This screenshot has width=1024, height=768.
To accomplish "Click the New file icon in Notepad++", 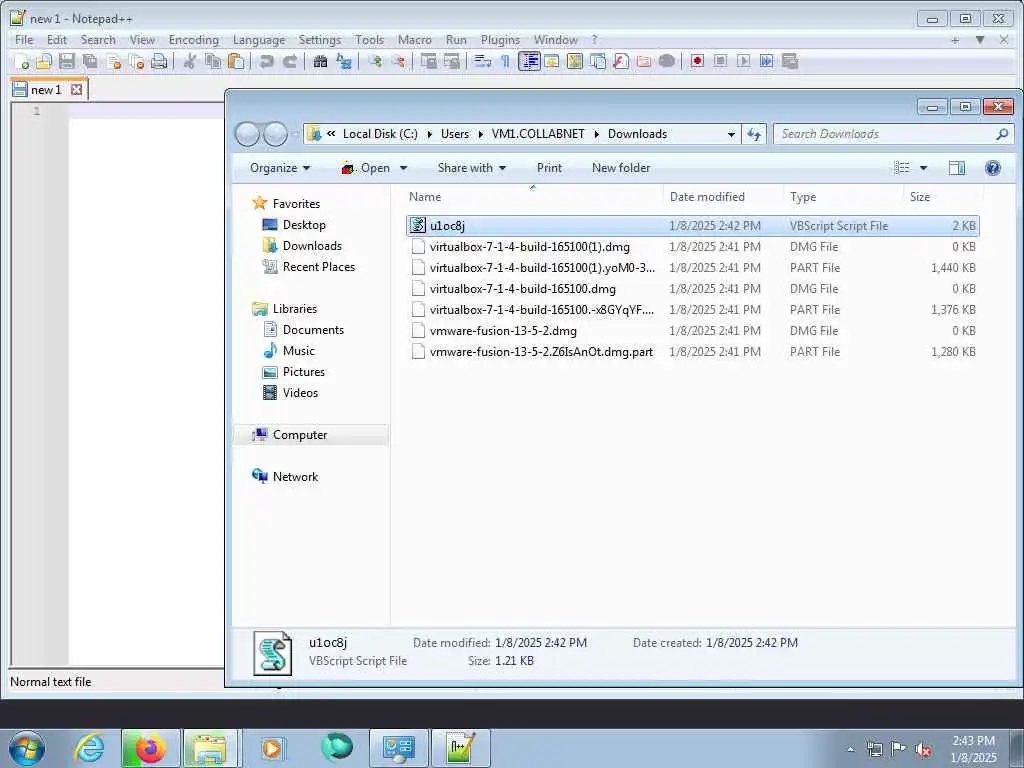I will click(22, 61).
